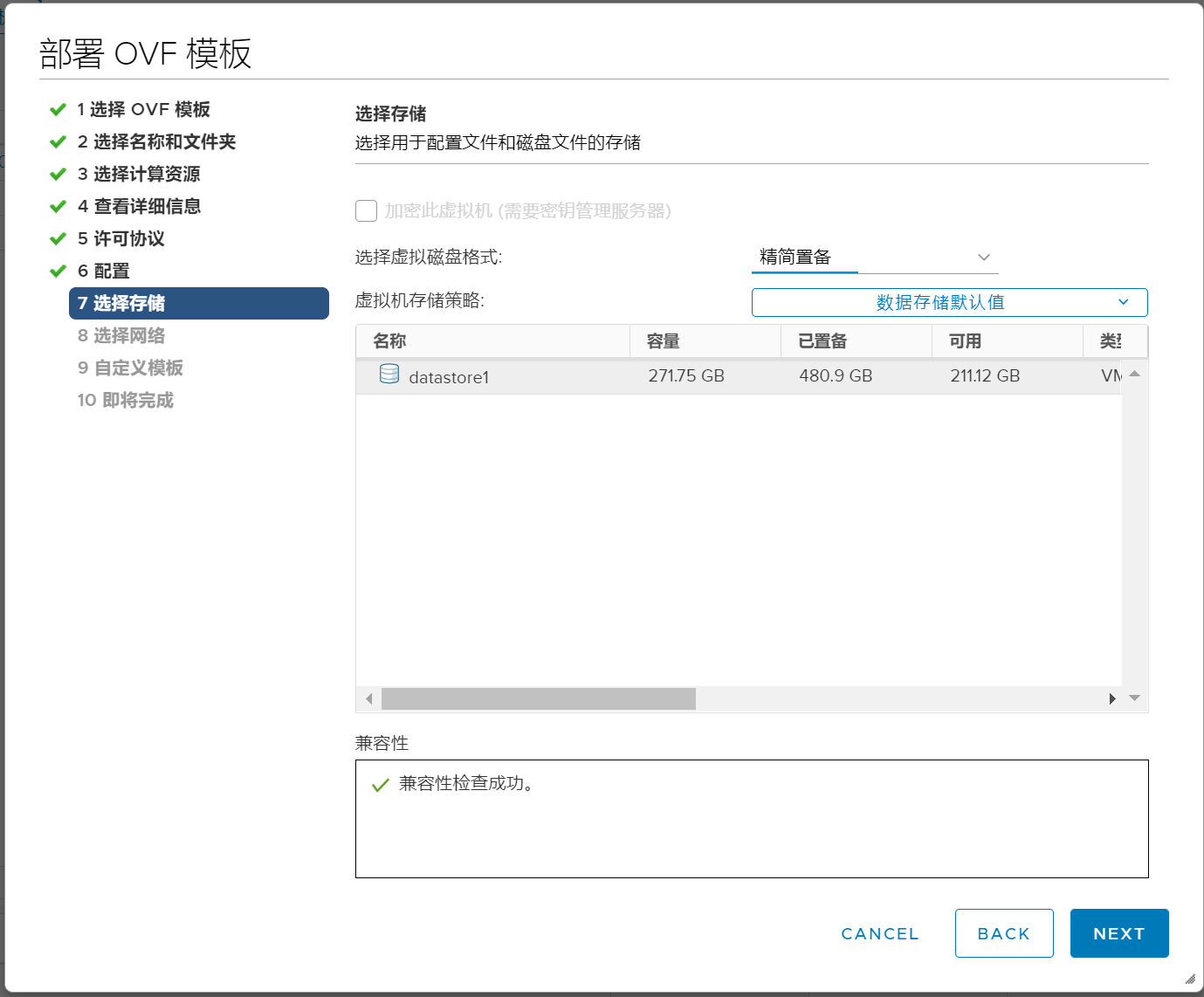Click the horizontal scrollbar thumb in table
1204x997 pixels.
538,698
